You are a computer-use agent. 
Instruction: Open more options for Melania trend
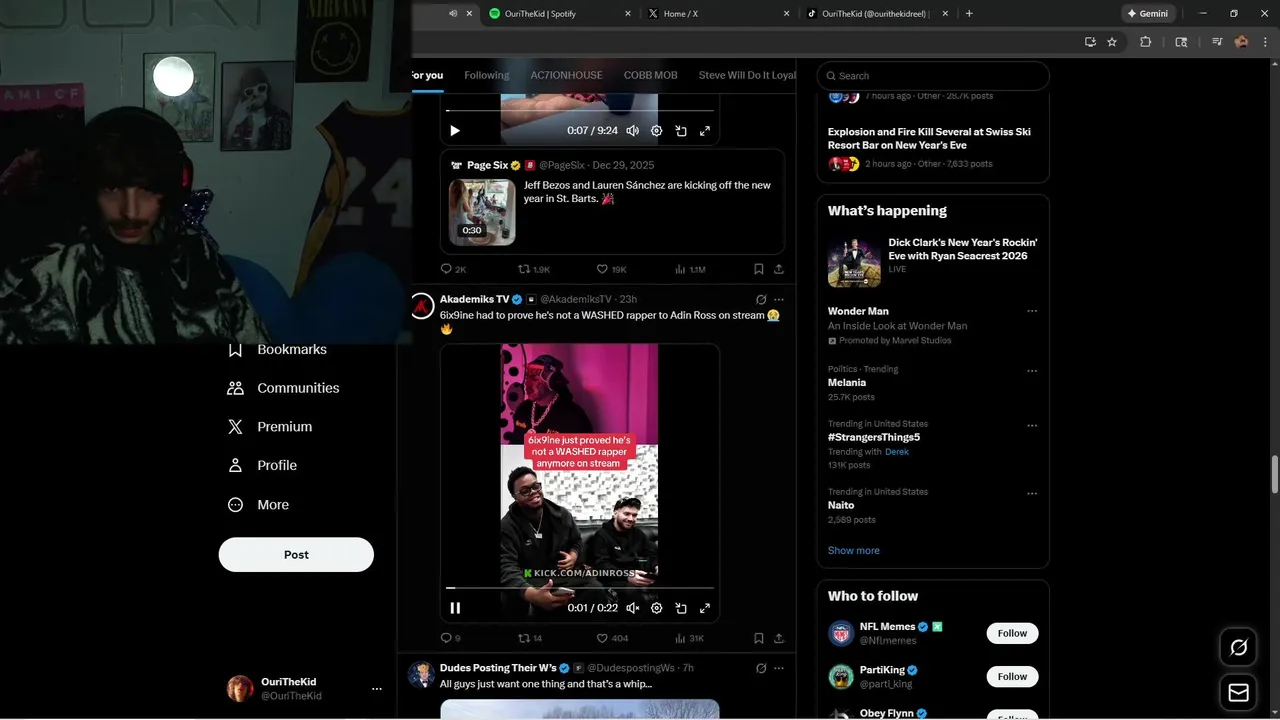click(x=1032, y=371)
